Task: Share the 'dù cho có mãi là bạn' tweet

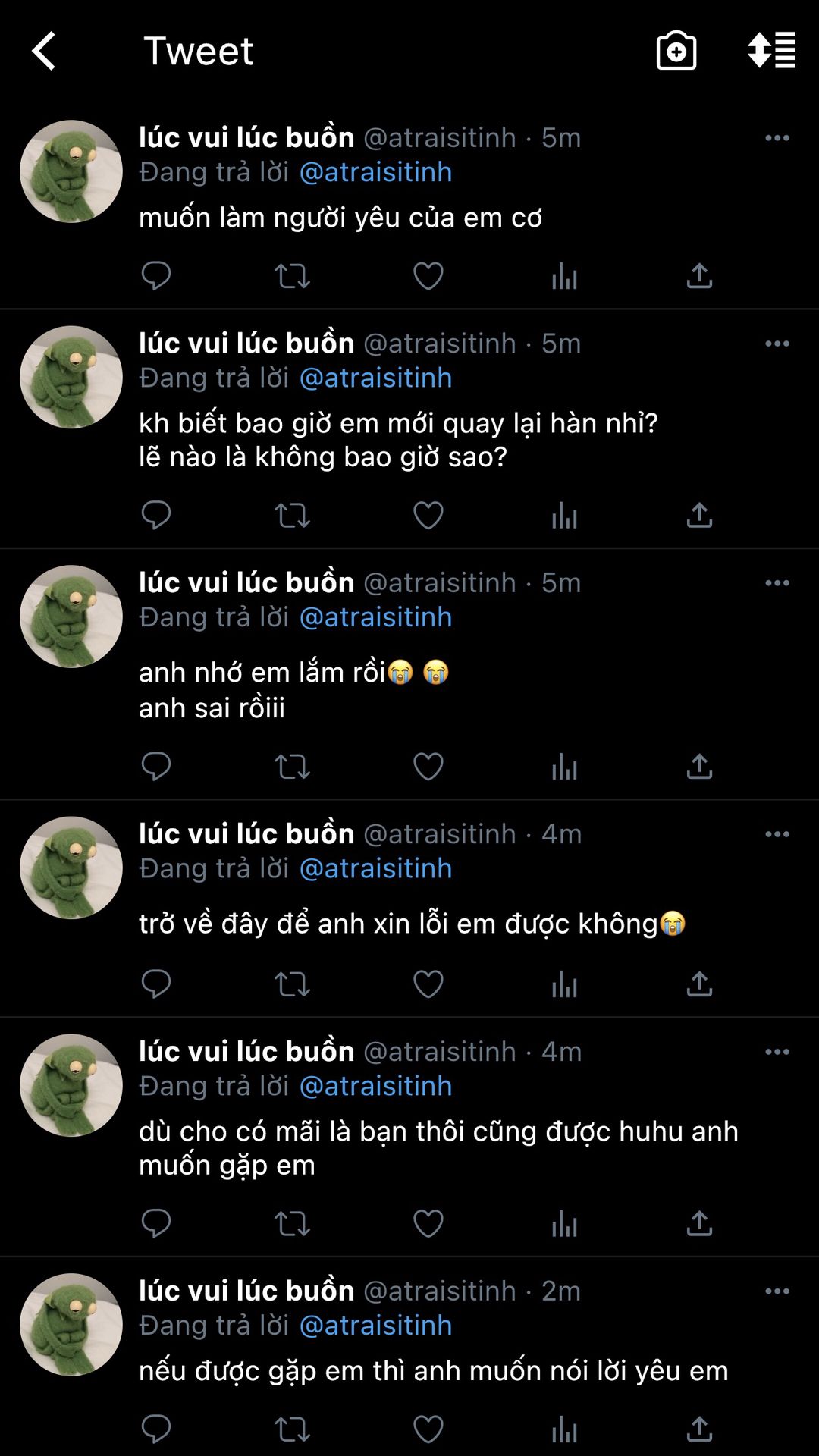Action: point(699,1223)
